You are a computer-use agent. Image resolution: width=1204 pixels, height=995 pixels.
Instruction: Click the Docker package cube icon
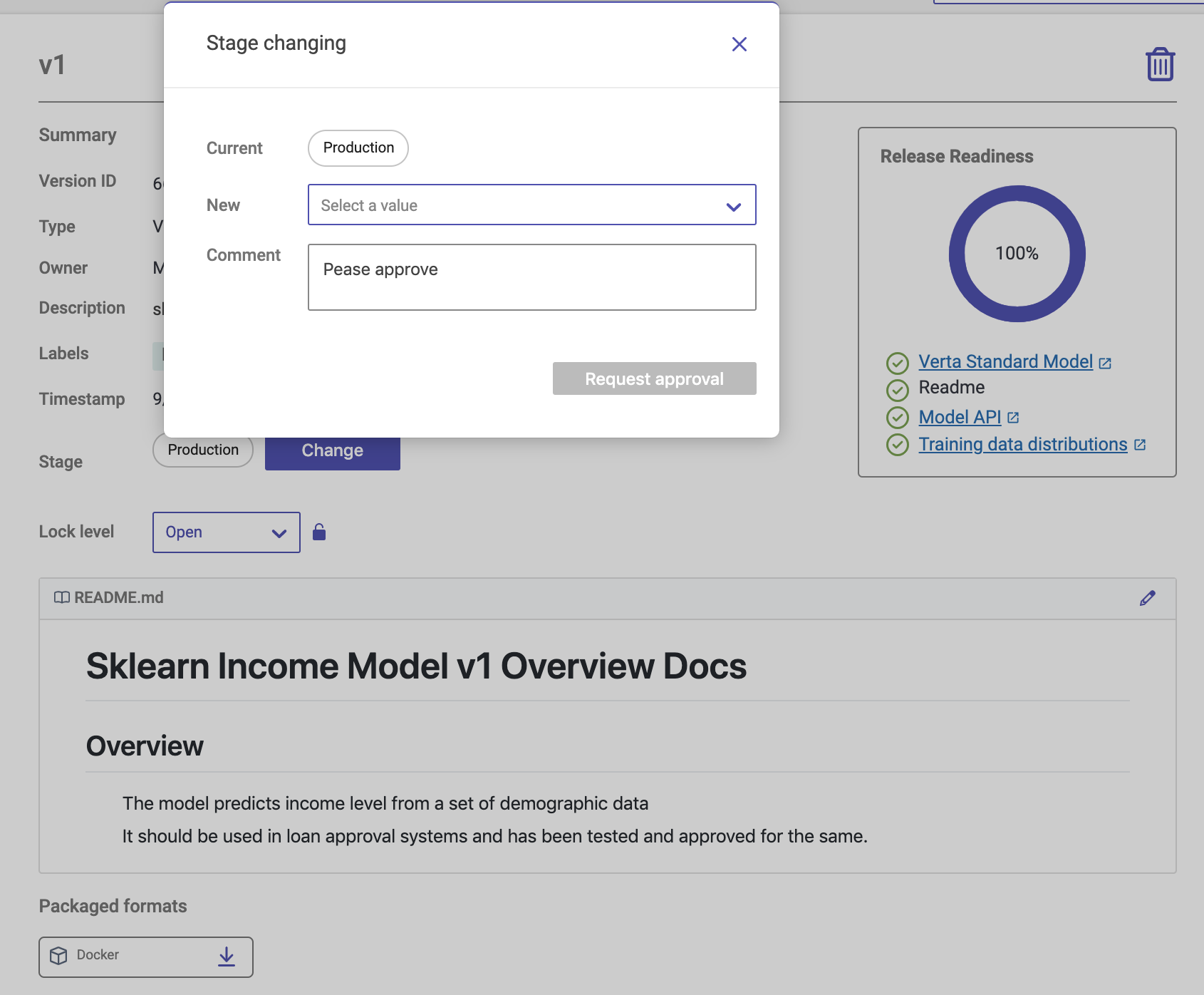(58, 956)
